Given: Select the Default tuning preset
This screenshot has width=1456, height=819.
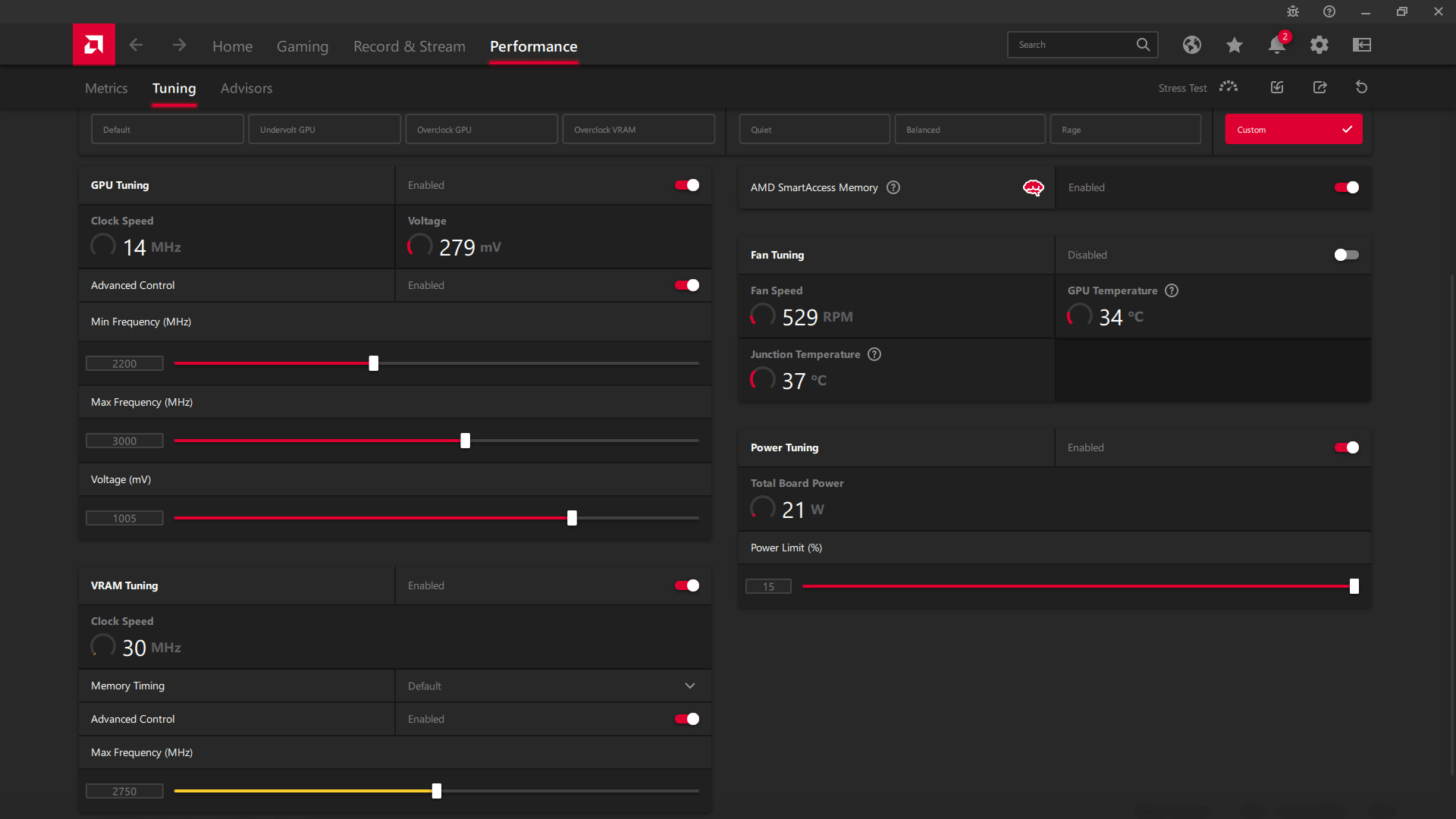Looking at the screenshot, I should [x=168, y=129].
